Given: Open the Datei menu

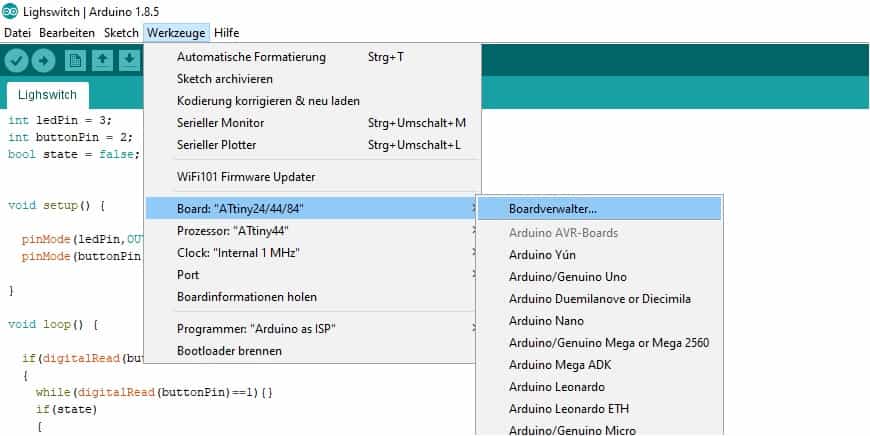Looking at the screenshot, I should [18, 33].
